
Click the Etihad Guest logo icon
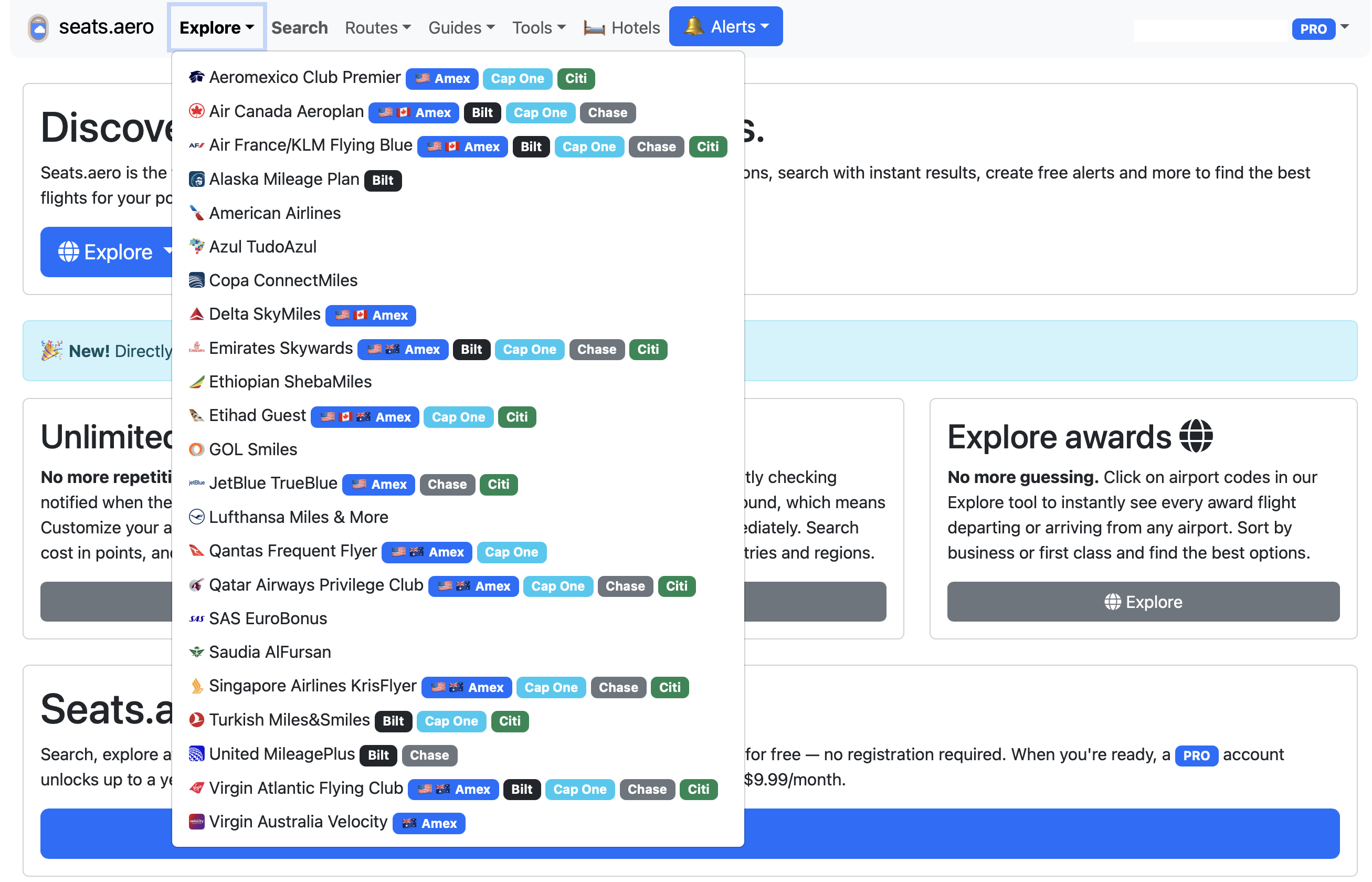pos(196,415)
